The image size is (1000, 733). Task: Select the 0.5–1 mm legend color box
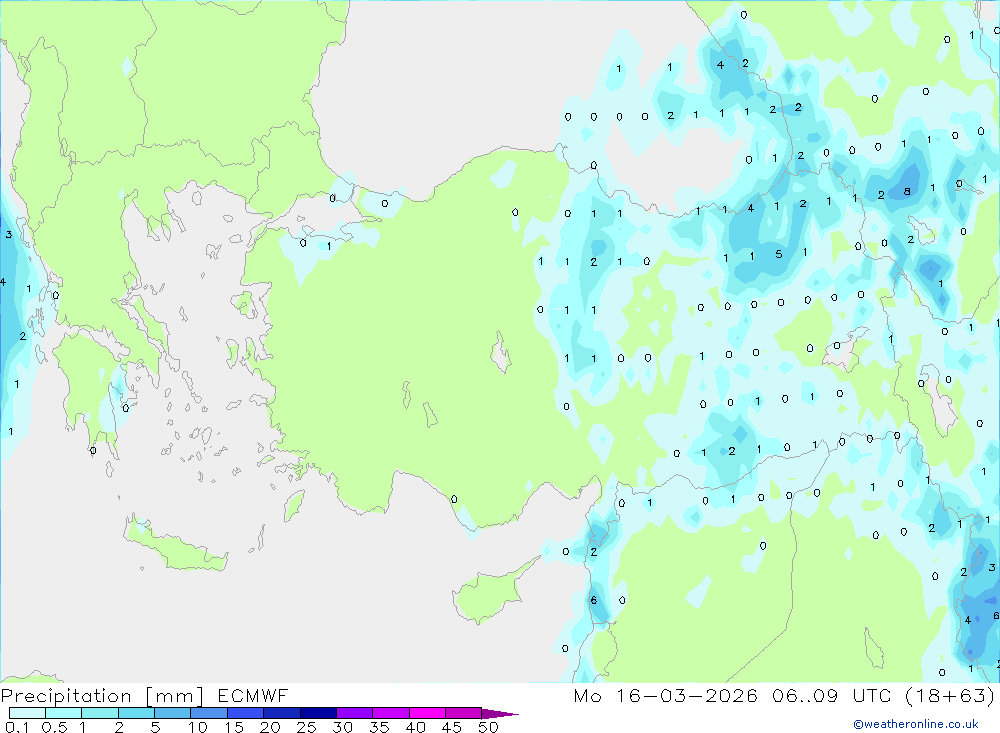click(64, 713)
